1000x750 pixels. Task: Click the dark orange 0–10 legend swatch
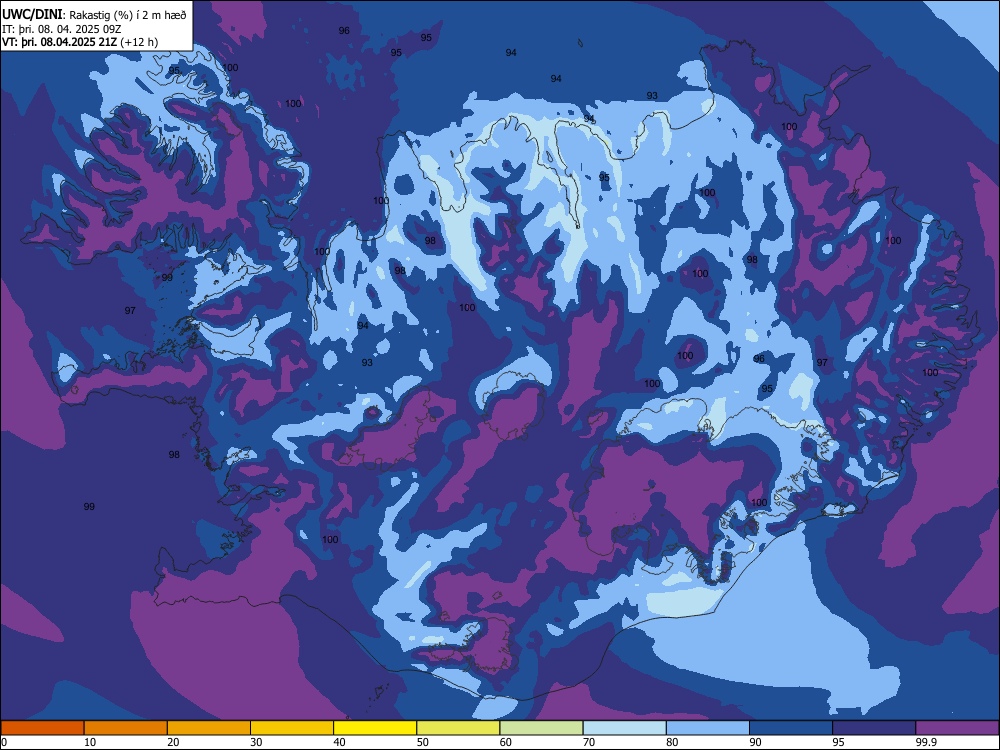[42, 728]
